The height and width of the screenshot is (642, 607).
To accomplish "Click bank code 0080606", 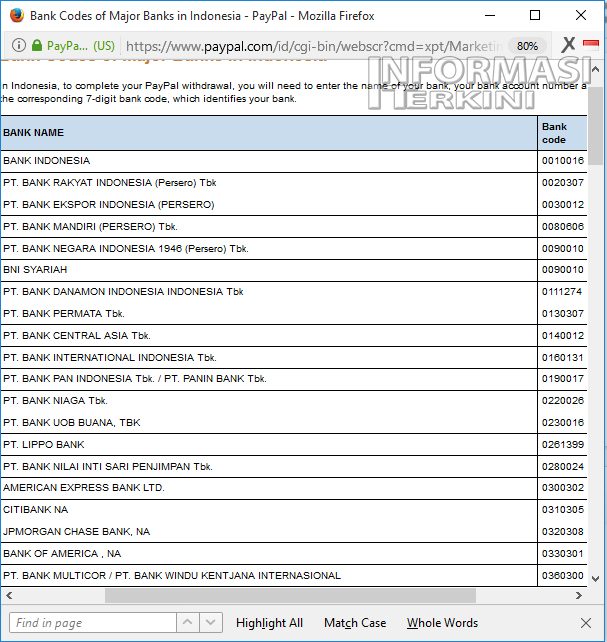I will [563, 227].
